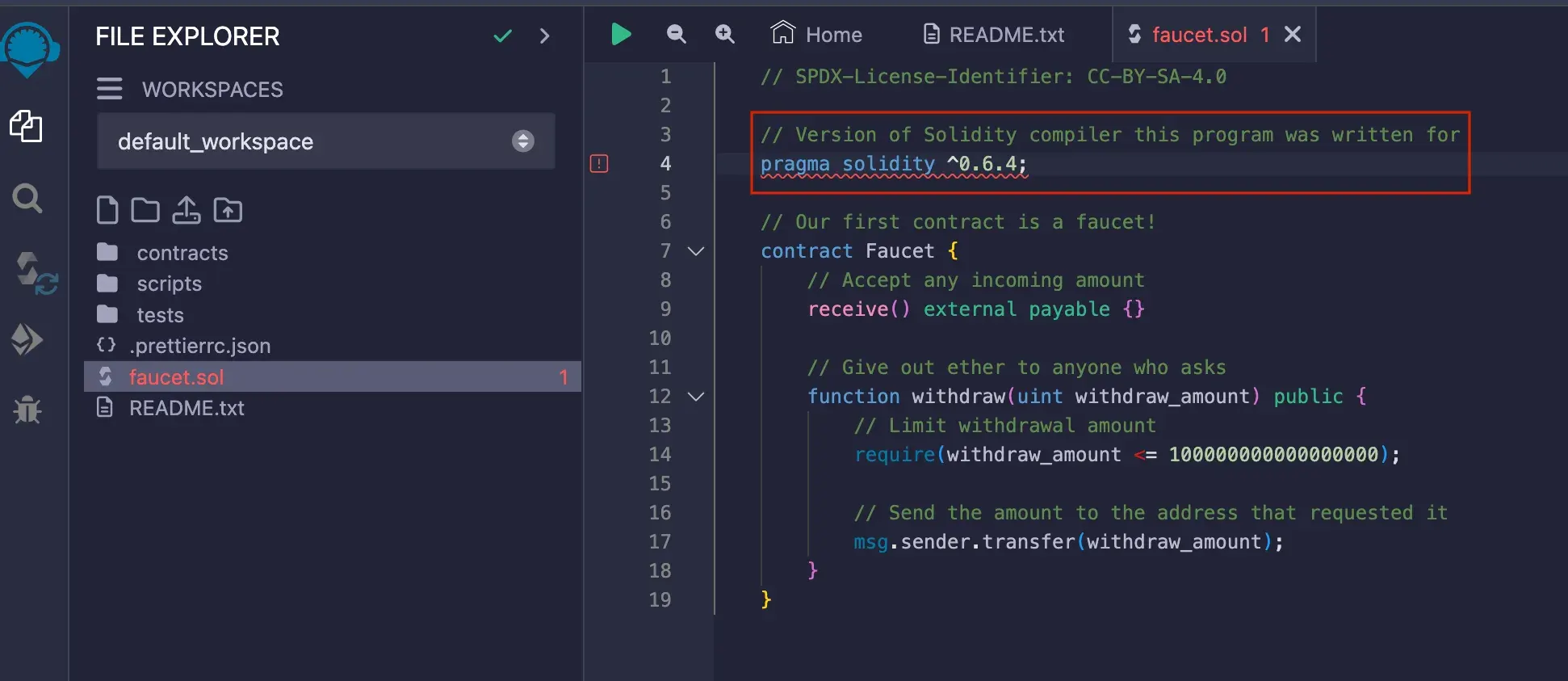This screenshot has height=681, width=1568.
Task: Click the error marker on line 4 gutter
Action: pos(599,164)
